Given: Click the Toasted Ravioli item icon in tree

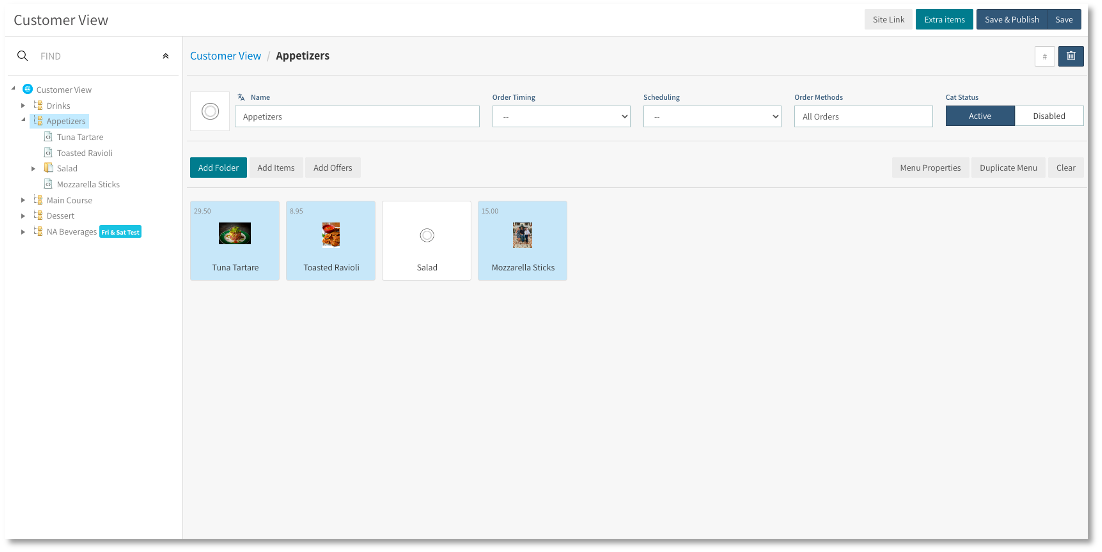Looking at the screenshot, I should coord(48,153).
